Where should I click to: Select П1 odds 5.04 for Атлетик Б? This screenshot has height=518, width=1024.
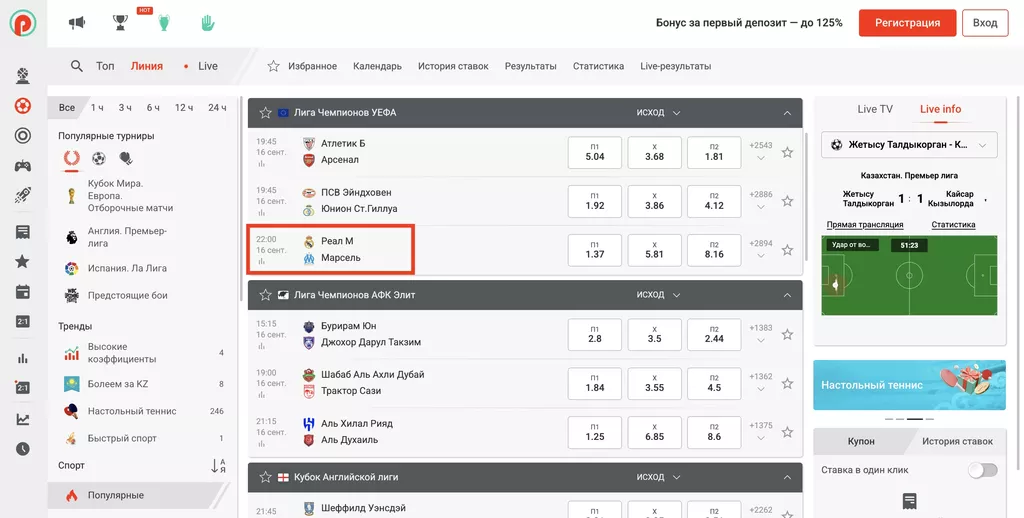[x=595, y=152]
